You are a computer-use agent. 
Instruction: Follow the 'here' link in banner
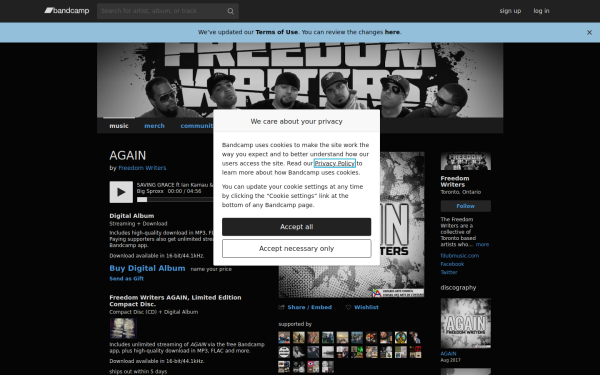click(392, 32)
